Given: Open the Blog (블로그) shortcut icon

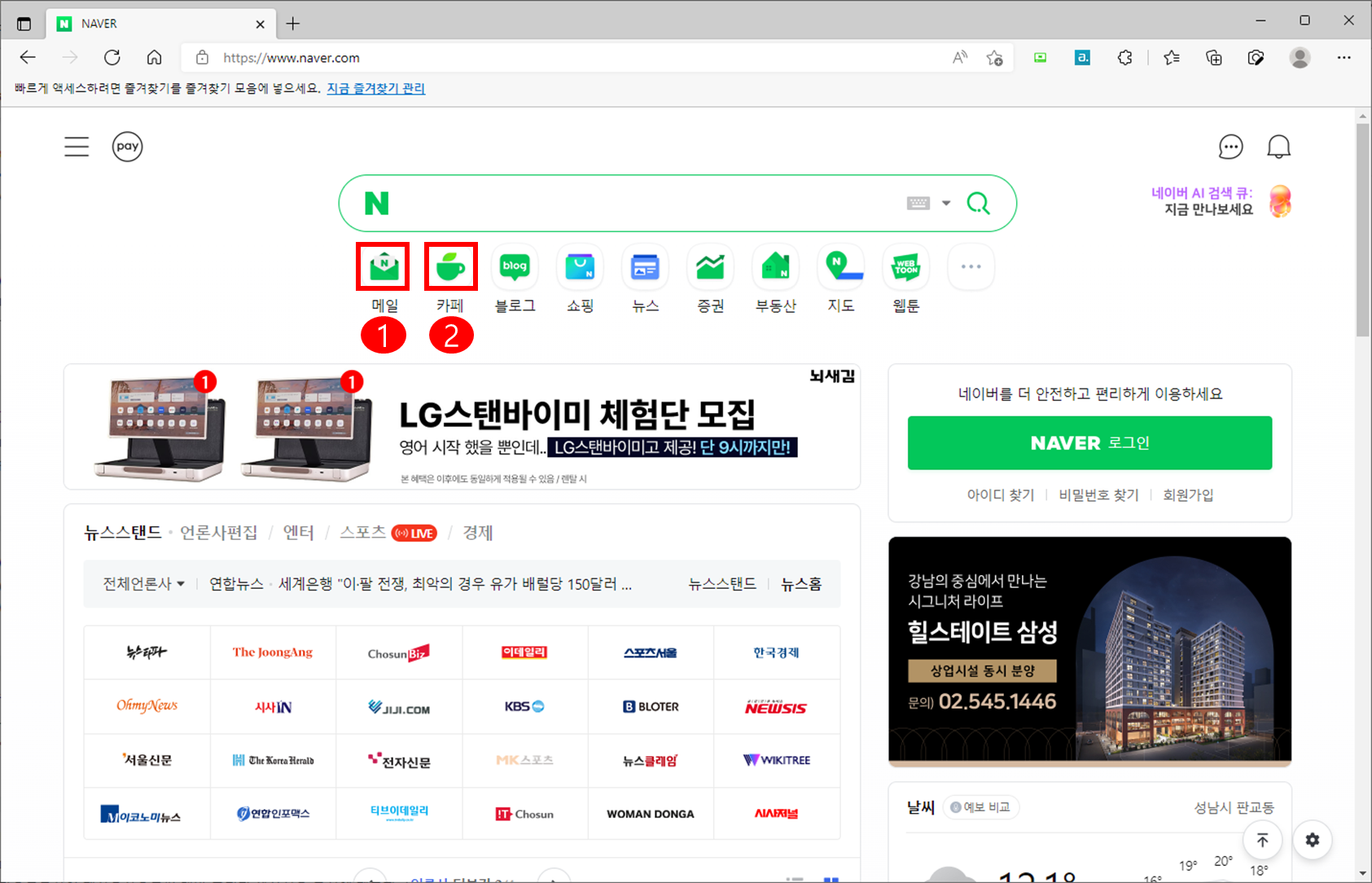Looking at the screenshot, I should pyautogui.click(x=515, y=266).
